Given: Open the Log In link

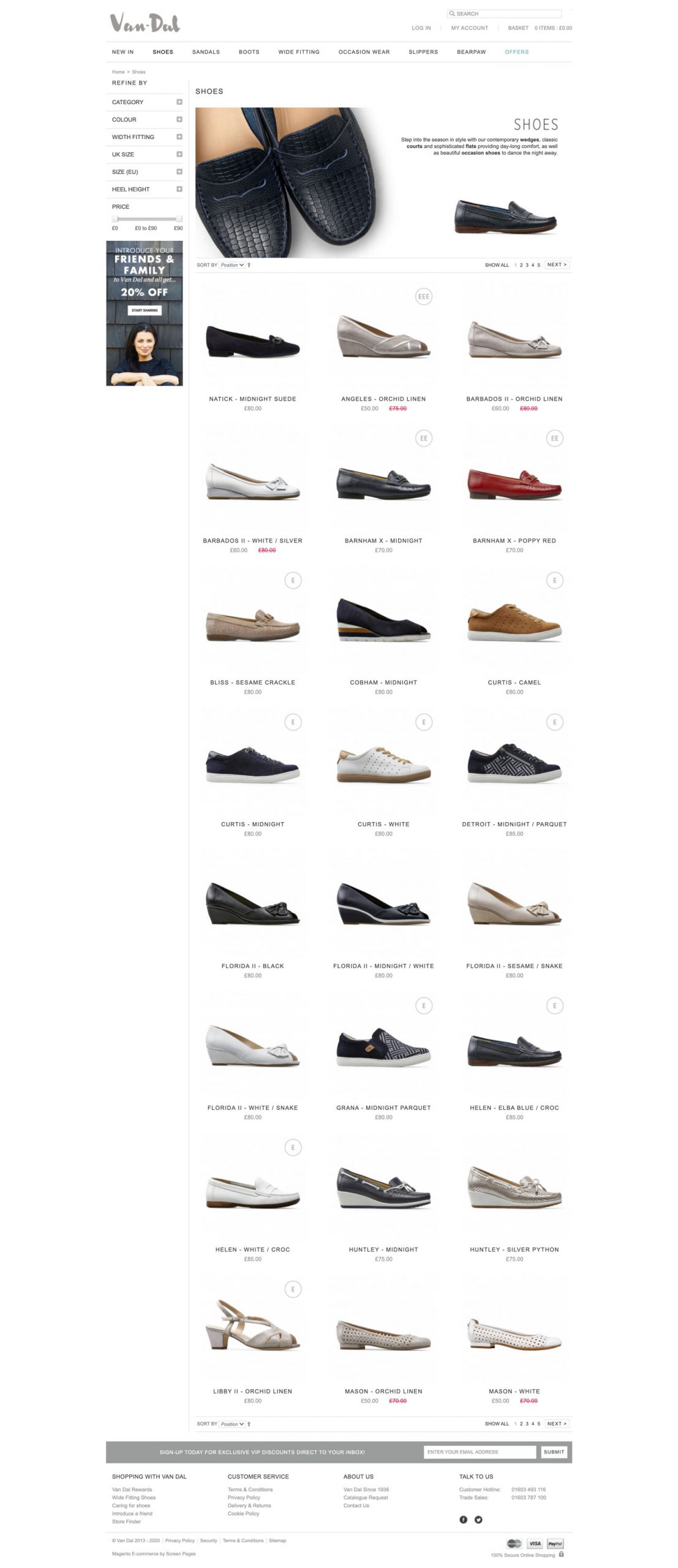Looking at the screenshot, I should [x=421, y=28].
